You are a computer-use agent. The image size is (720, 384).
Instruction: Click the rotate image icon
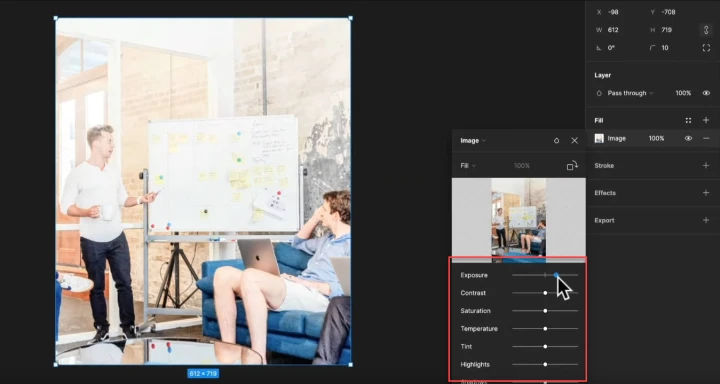(x=572, y=166)
